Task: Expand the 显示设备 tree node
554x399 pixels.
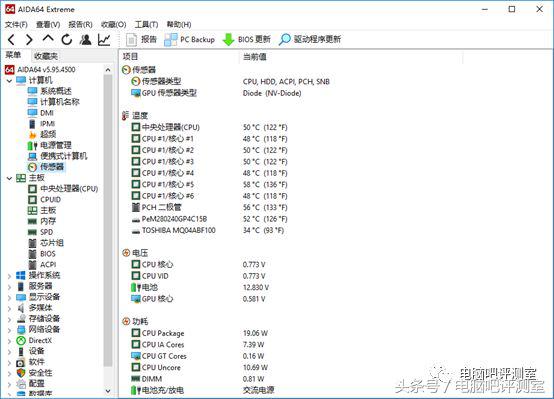Action: [10, 297]
